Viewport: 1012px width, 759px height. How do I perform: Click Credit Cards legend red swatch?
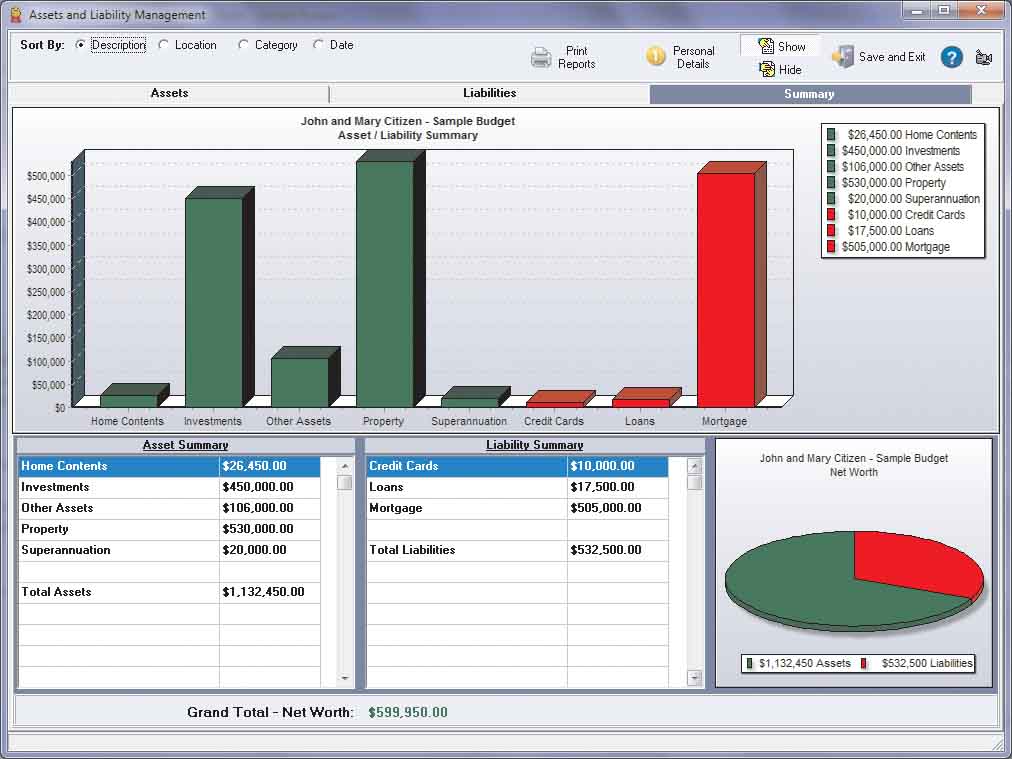pos(831,214)
